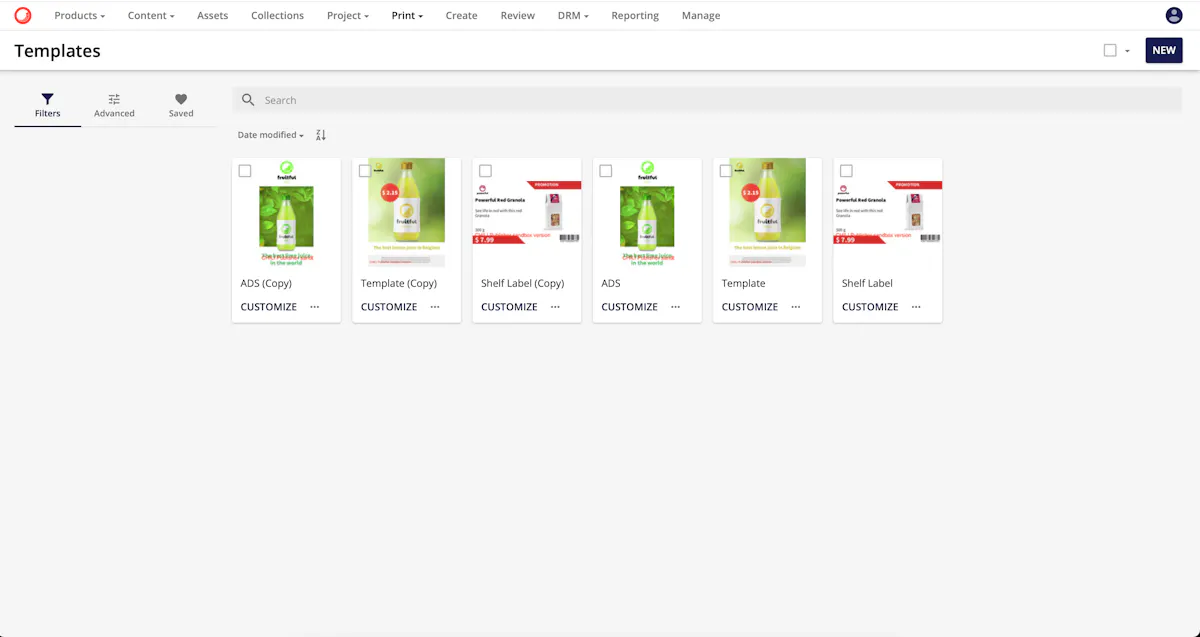
Task: Click the red app logo icon
Action: point(22,15)
